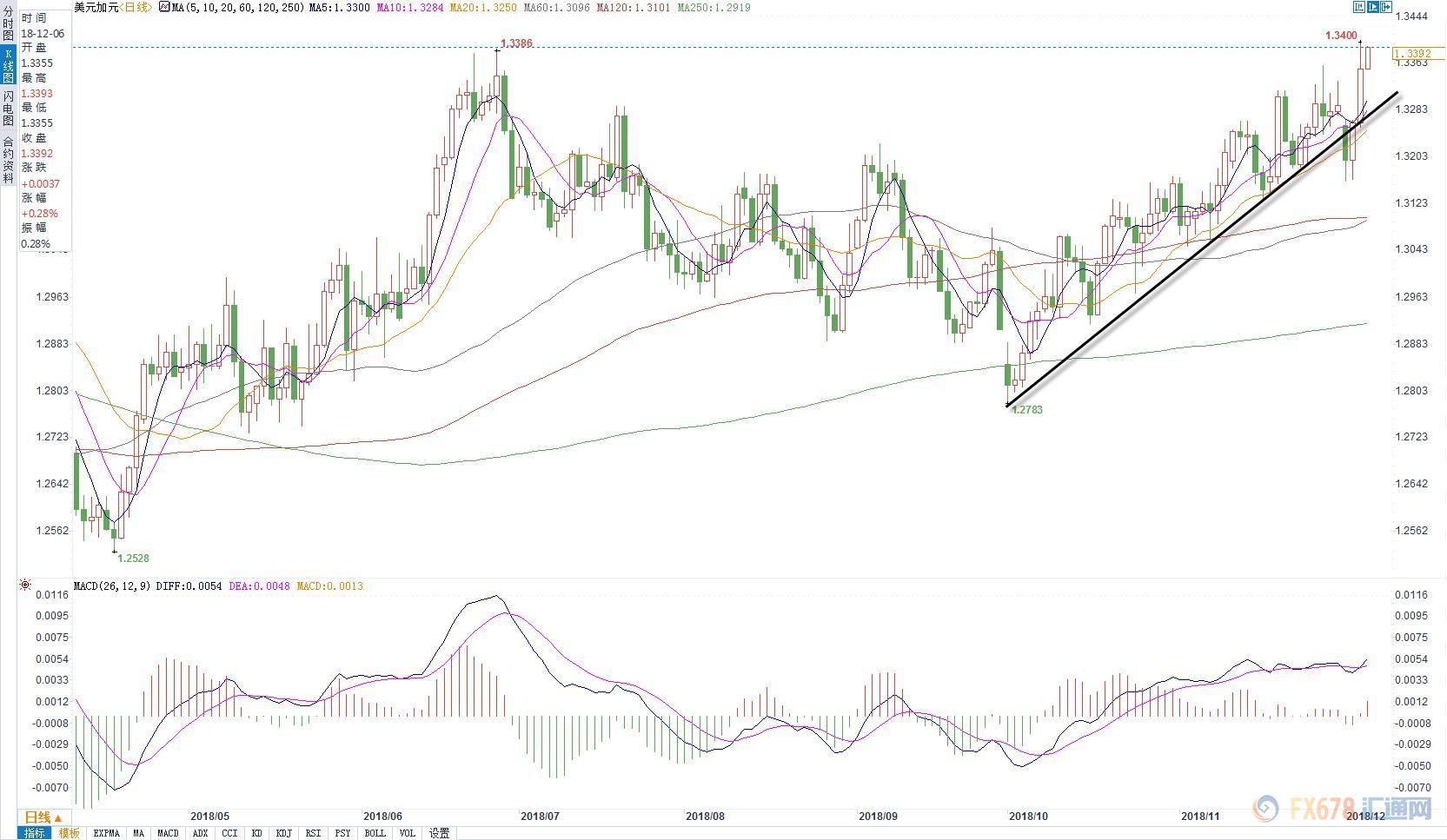
Task: Click the MA indicator icon beside MA(5,10,20...)
Action: click(164, 7)
